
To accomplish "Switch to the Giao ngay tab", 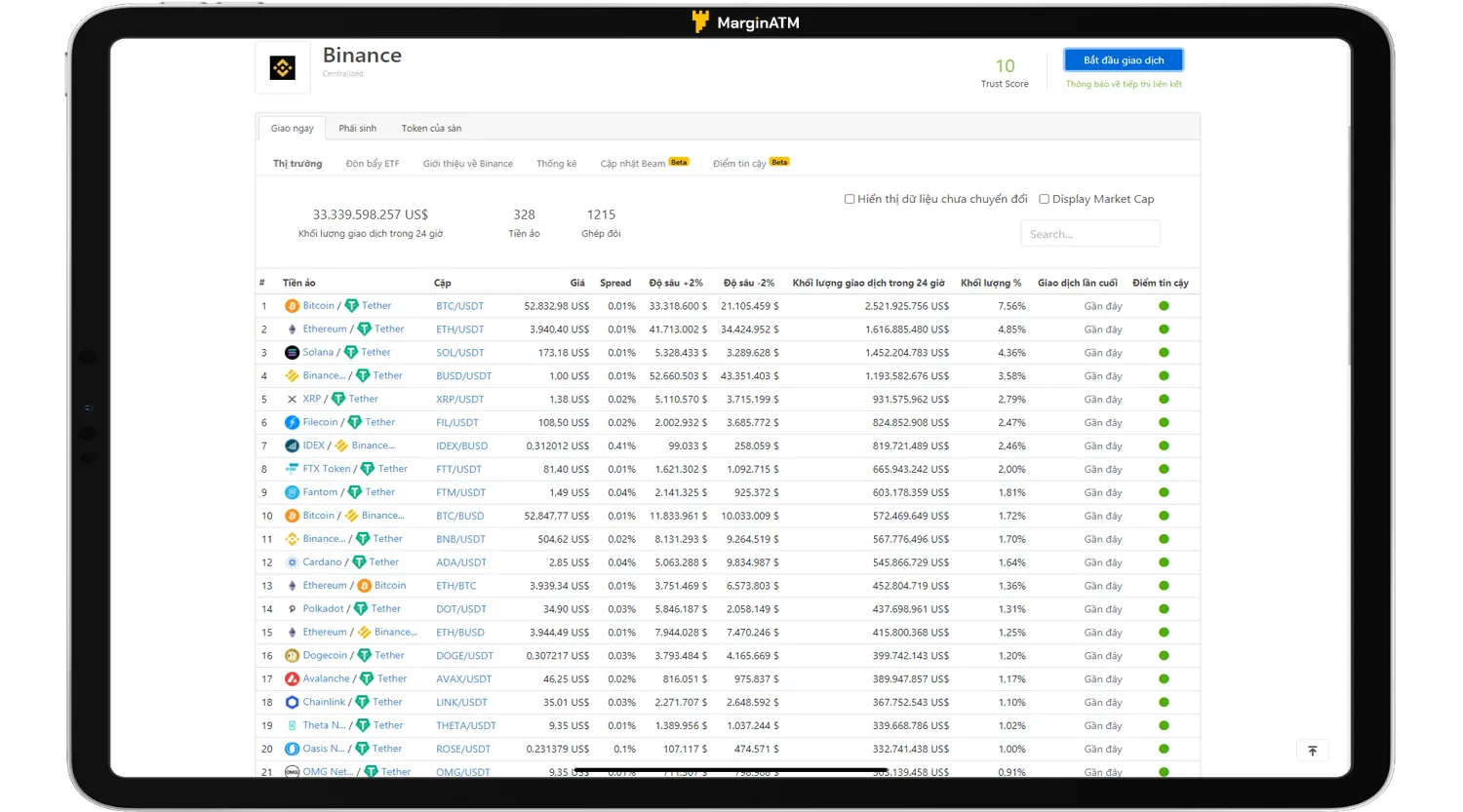I will pyautogui.click(x=293, y=128).
